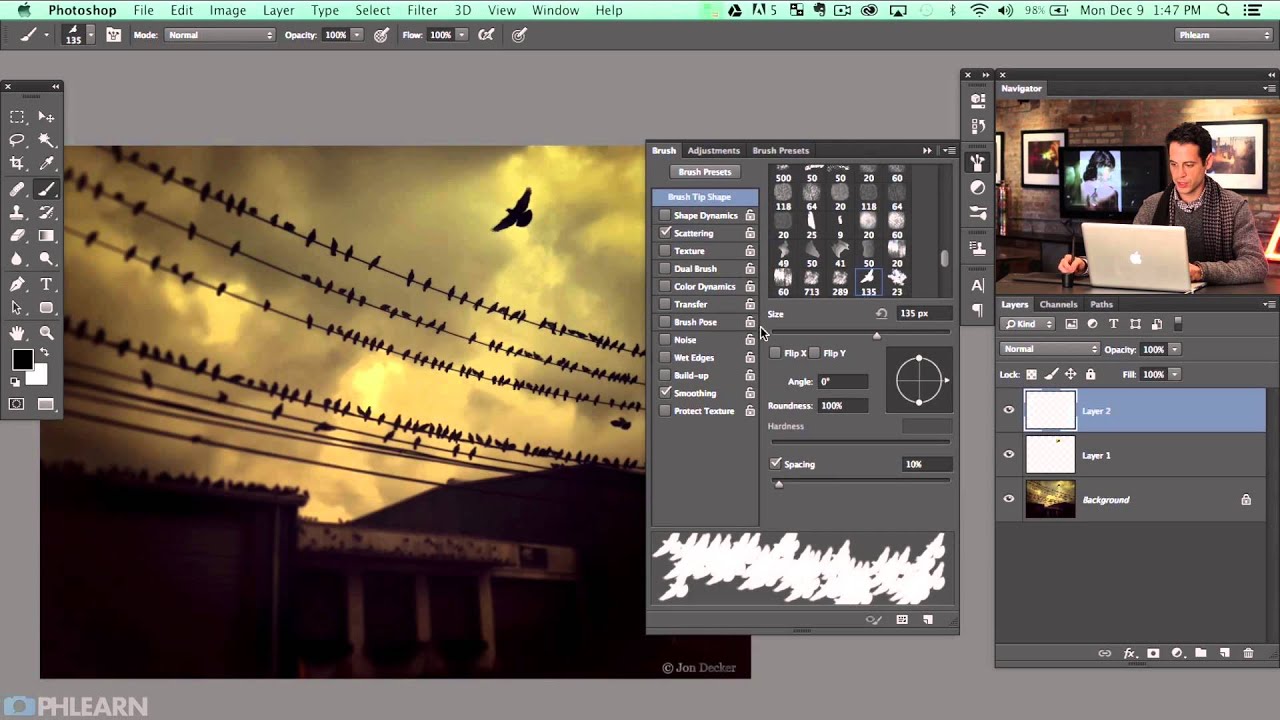Create a new layer icon
The height and width of the screenshot is (720, 1280).
pos(1224,653)
